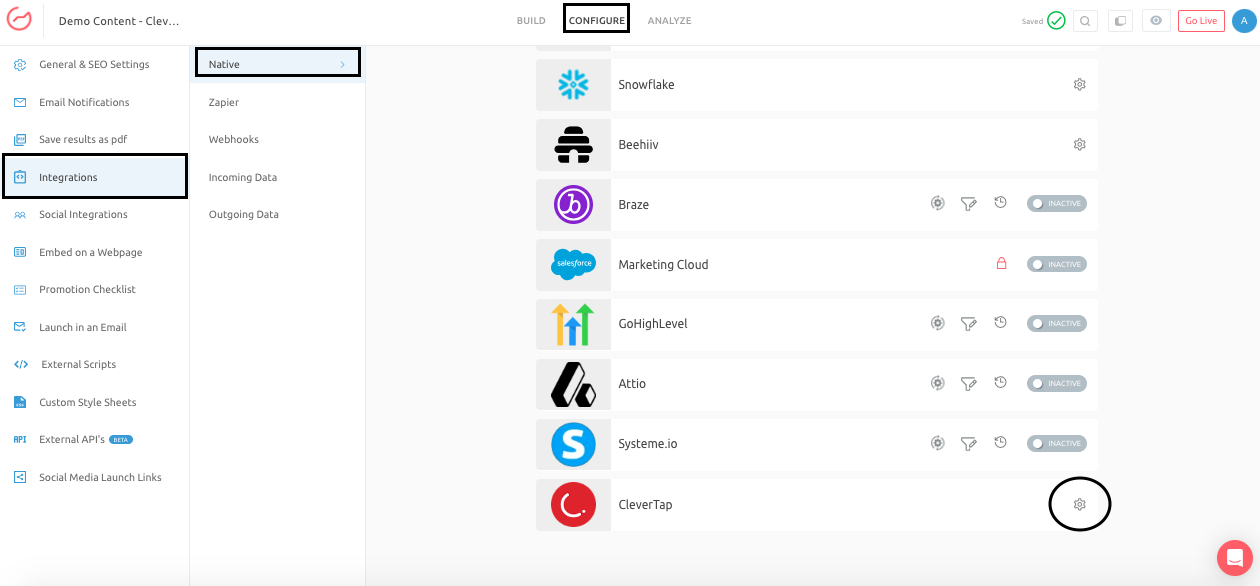
Task: Click the Beehiiv logo thumbnail
Action: click(573, 145)
